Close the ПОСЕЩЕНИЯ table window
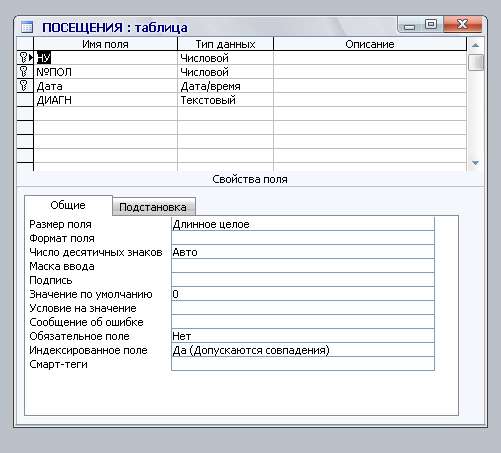 coord(462,24)
